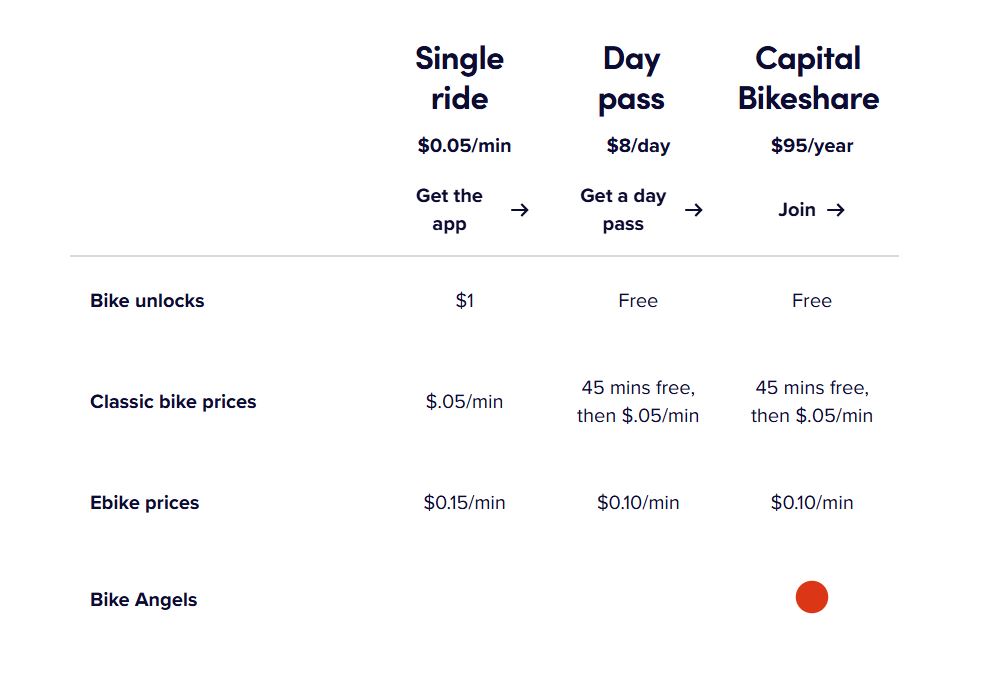This screenshot has width=999, height=678.
Task: Select the Single ride heading
Action: (459, 78)
